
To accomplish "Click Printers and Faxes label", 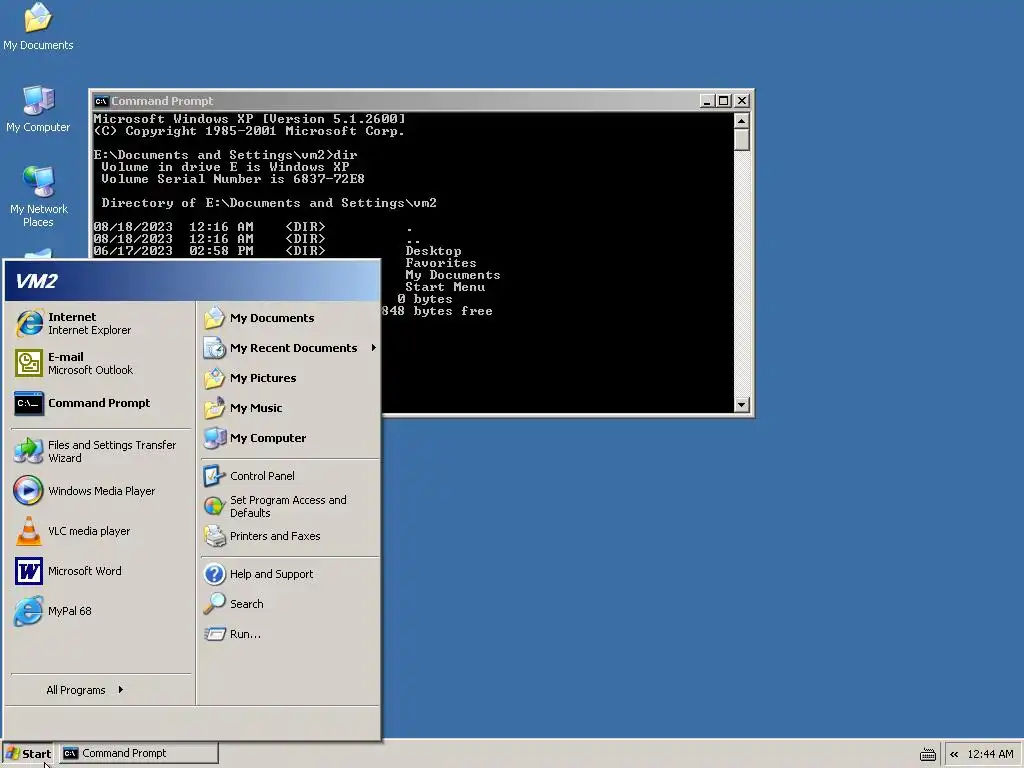I will pyautogui.click(x=275, y=536).
